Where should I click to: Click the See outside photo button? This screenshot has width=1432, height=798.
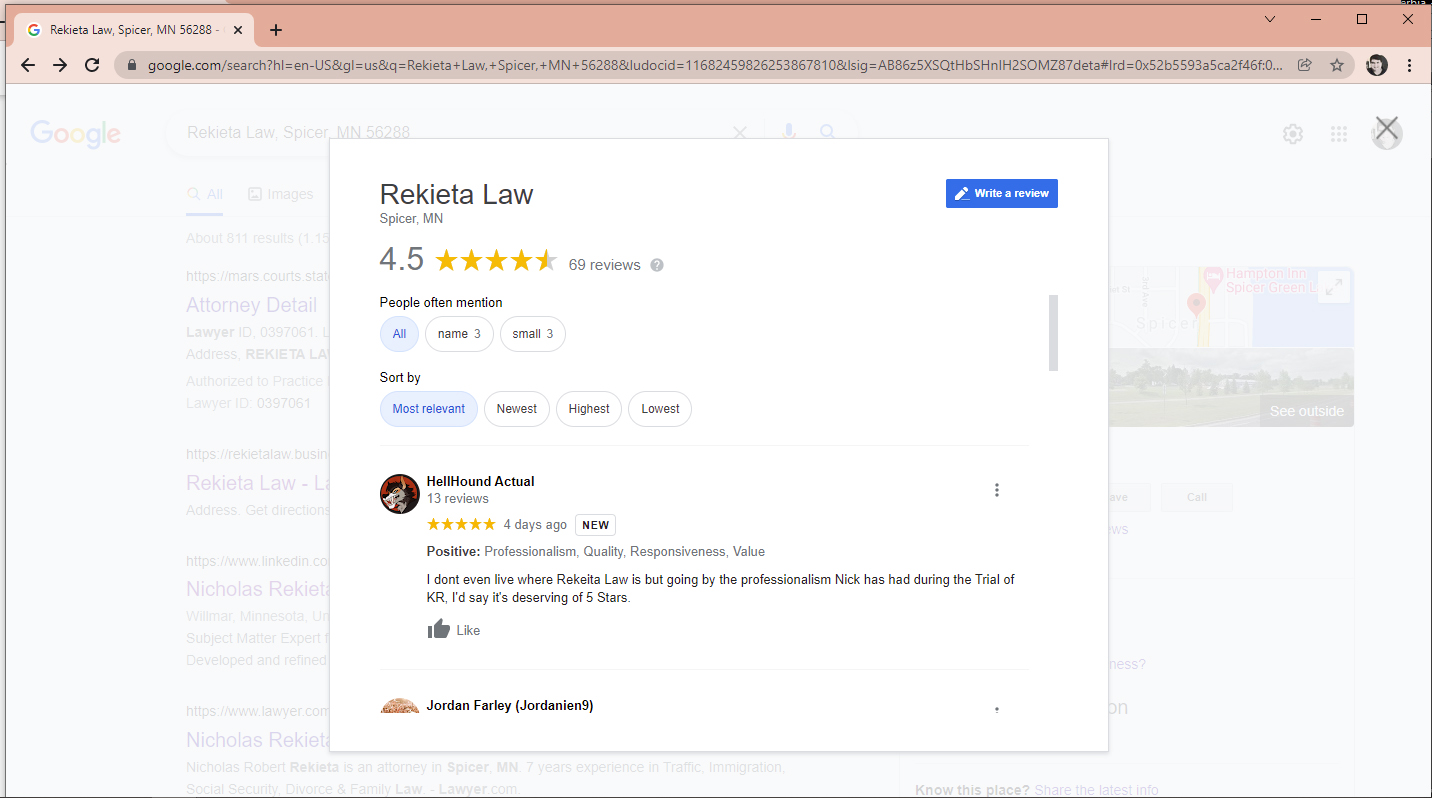pos(1306,411)
